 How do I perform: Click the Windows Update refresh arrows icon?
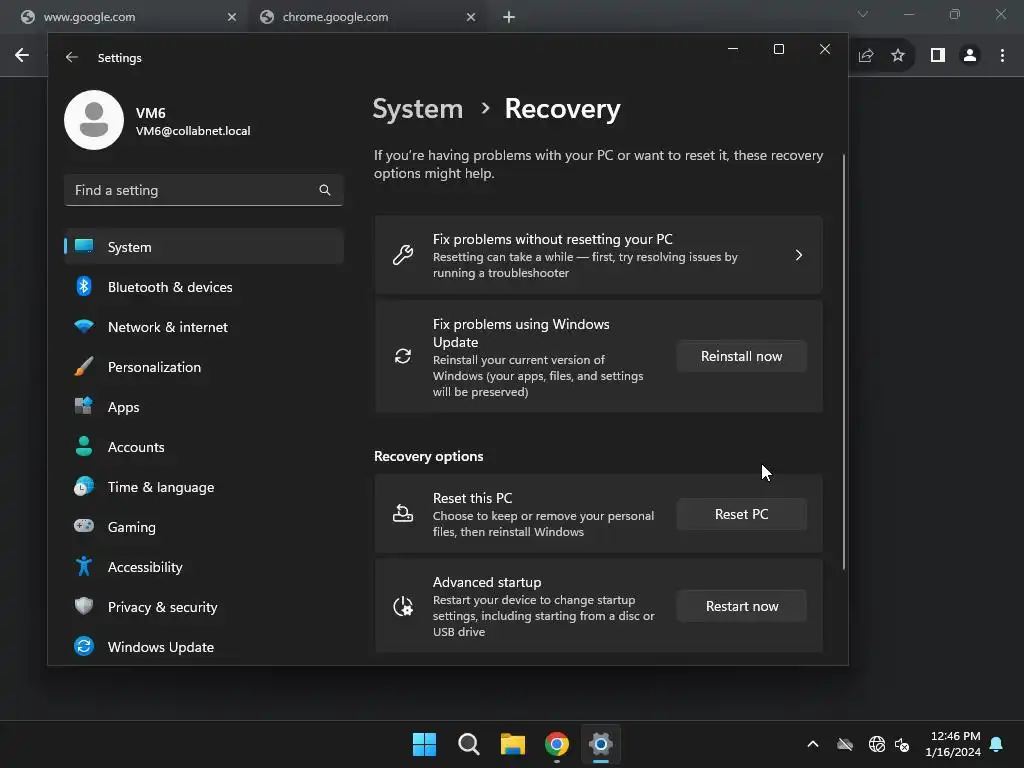click(403, 356)
